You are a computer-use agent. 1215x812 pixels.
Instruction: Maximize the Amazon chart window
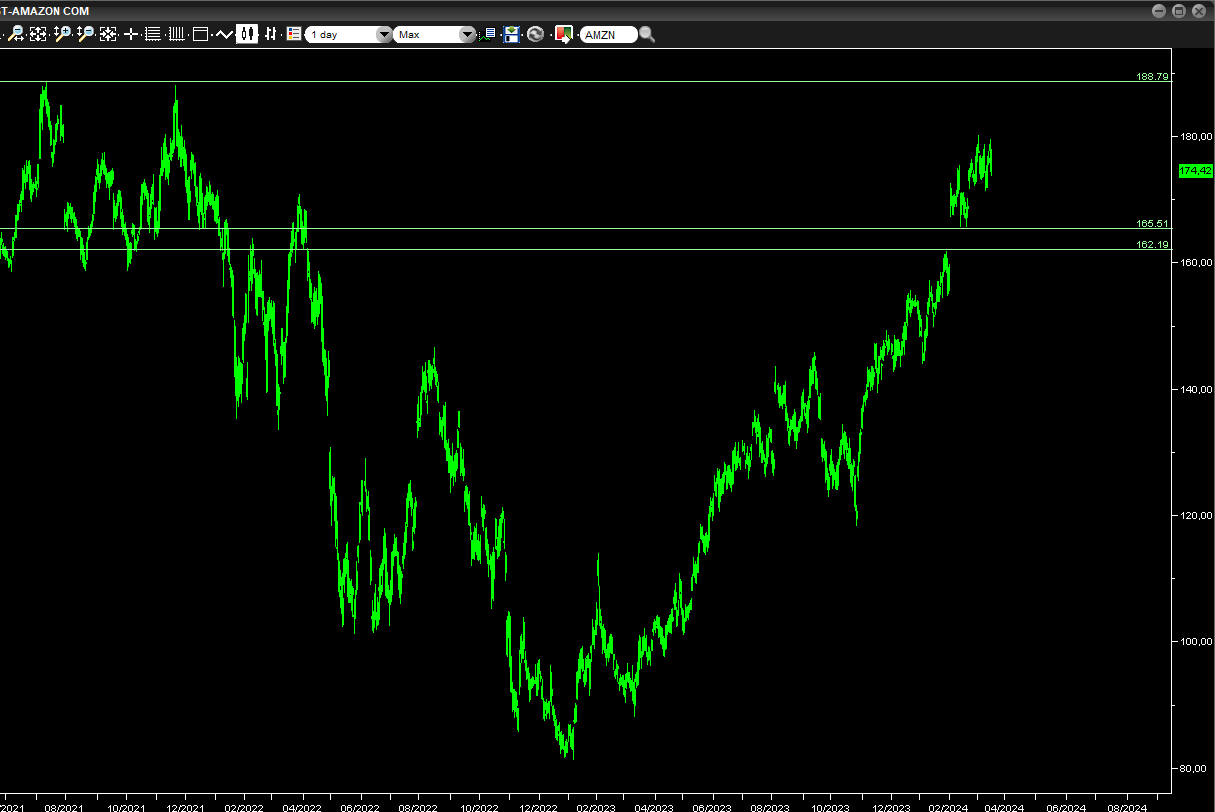point(1179,10)
